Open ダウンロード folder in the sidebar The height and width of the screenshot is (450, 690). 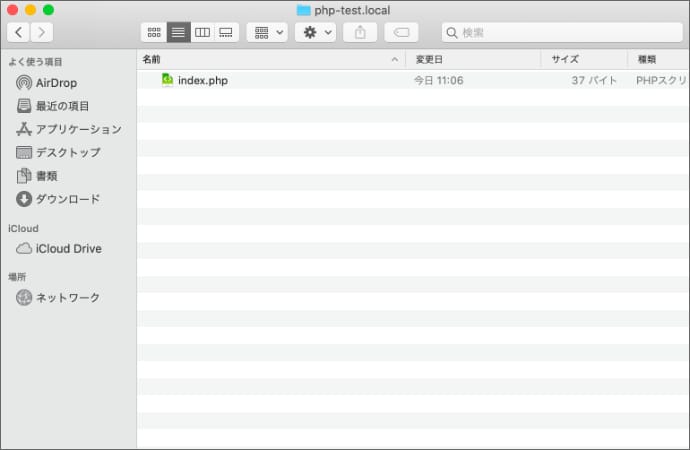pos(68,199)
